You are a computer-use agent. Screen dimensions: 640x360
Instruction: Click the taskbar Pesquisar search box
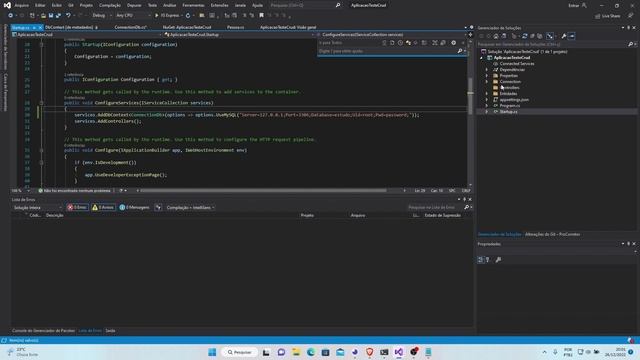click(x=240, y=352)
